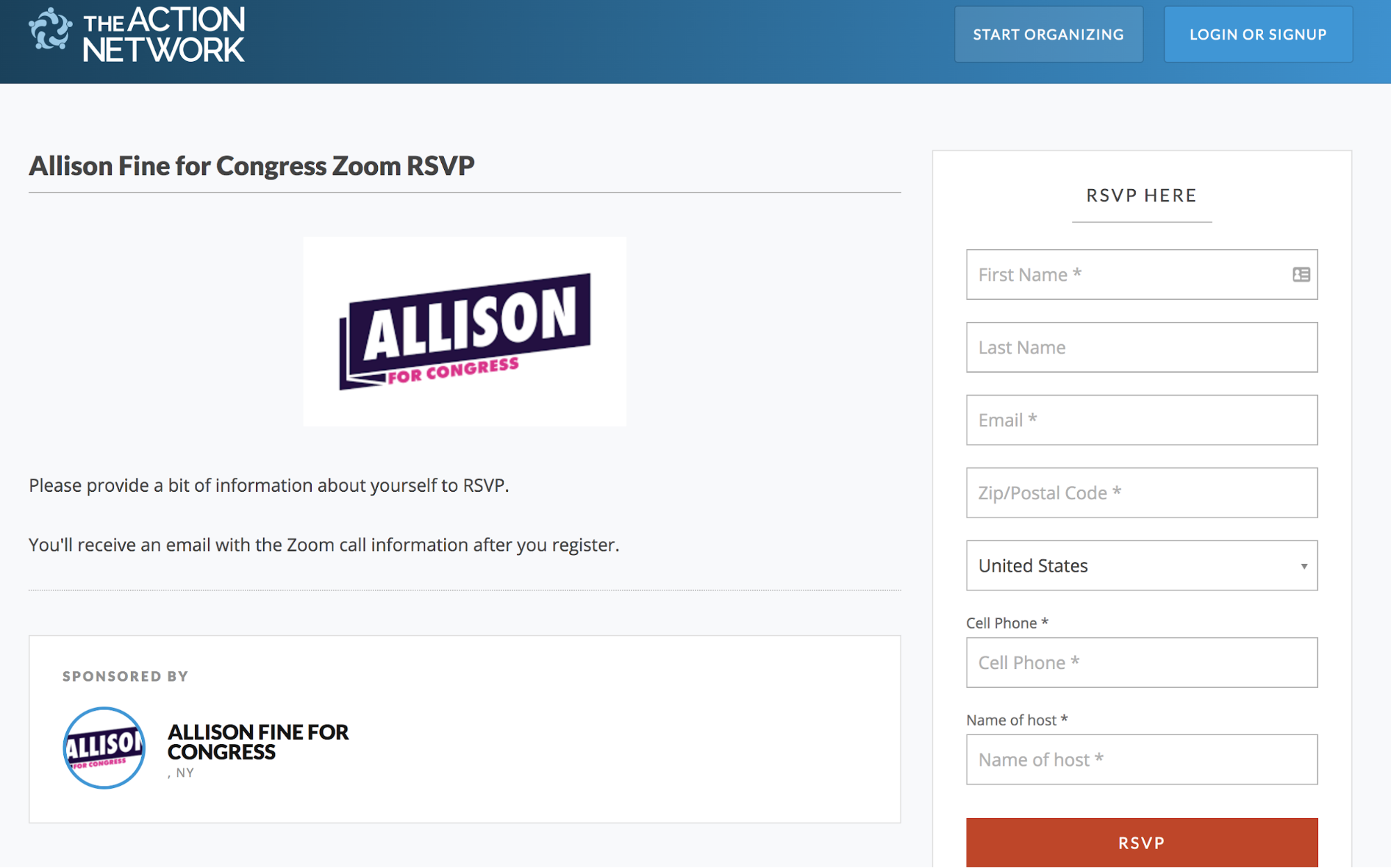This screenshot has width=1391, height=868.
Task: Click the Cell Phone input box
Action: 1142,662
